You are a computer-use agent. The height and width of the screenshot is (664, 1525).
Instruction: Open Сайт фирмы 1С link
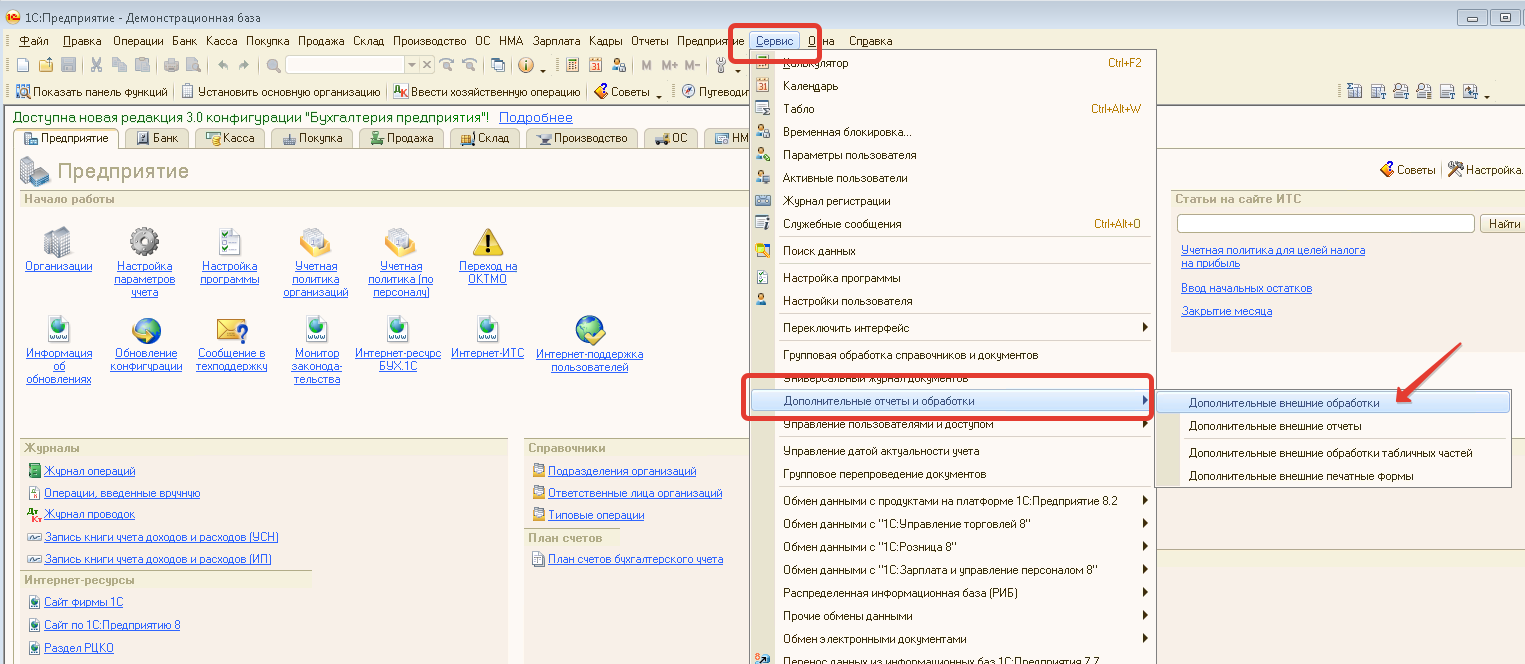point(83,602)
